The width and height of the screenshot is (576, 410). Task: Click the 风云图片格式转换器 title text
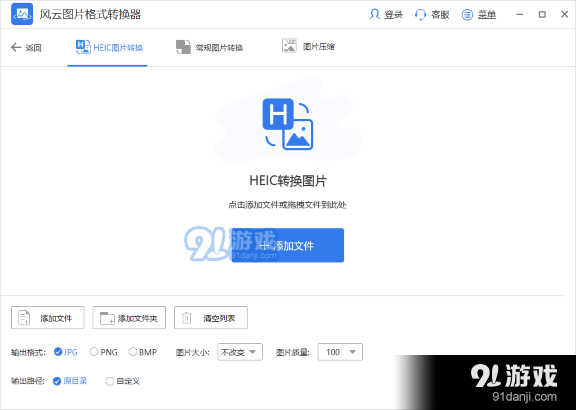[90, 15]
